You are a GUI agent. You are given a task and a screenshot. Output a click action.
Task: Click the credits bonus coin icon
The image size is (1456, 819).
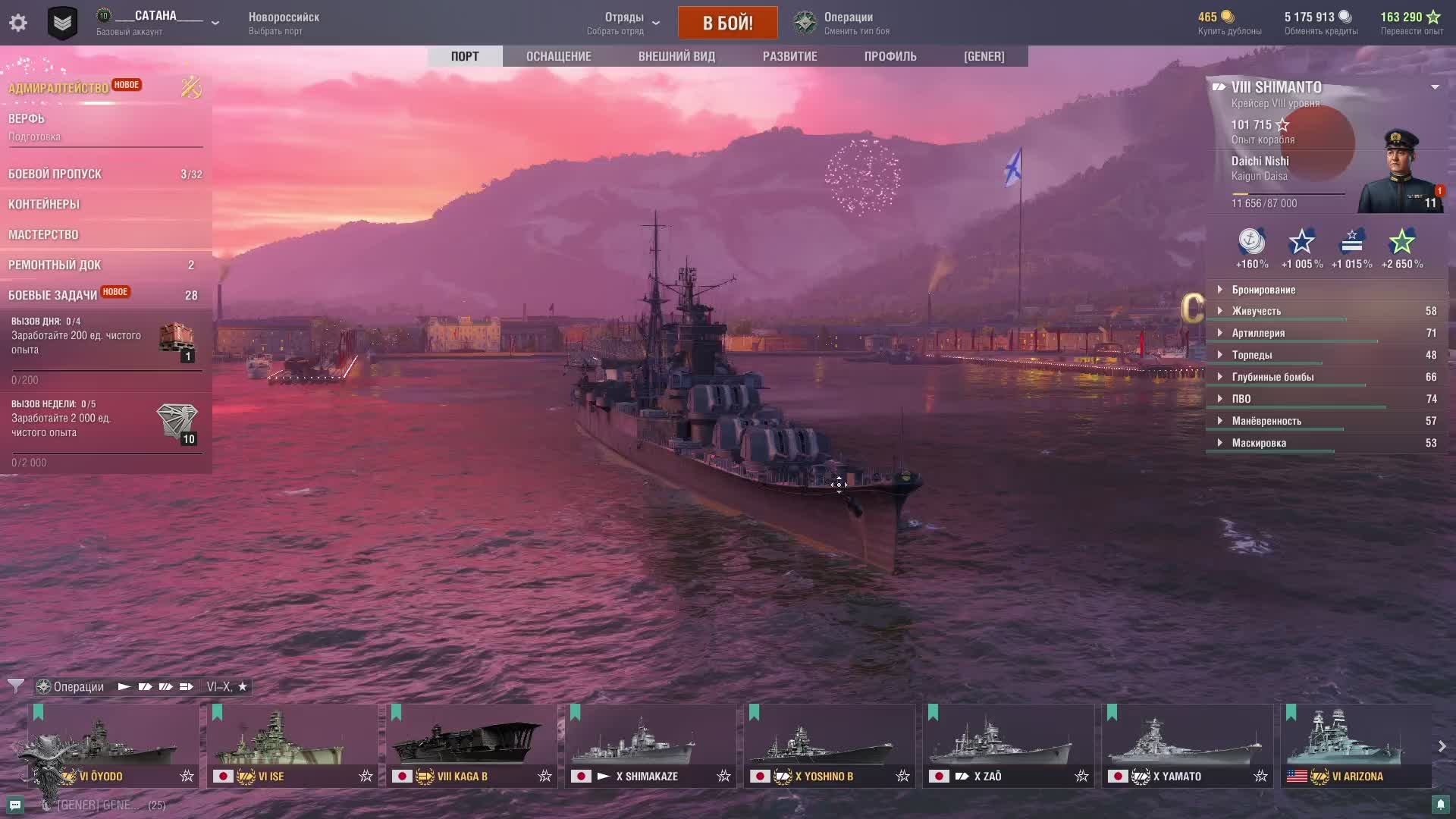[x=1251, y=242]
